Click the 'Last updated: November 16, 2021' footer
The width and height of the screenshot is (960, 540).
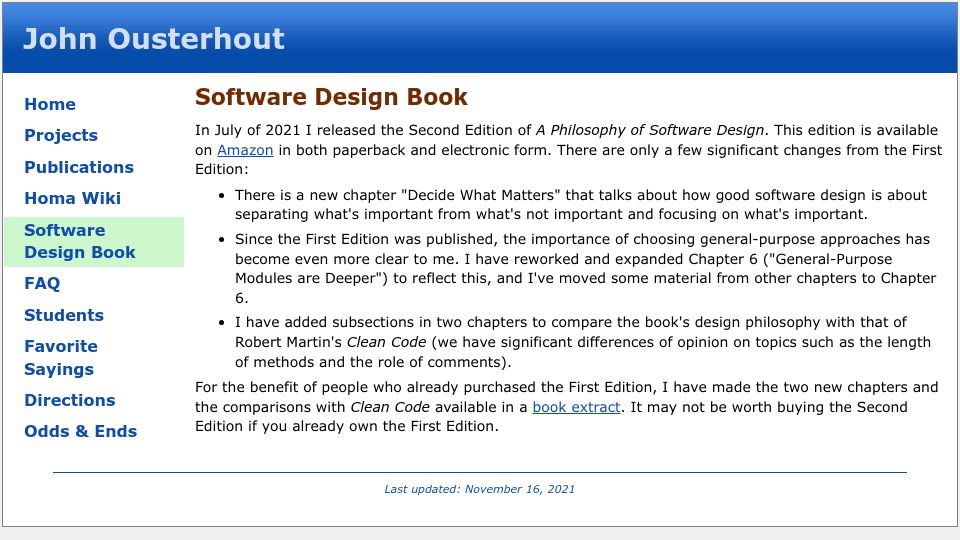[x=479, y=489]
